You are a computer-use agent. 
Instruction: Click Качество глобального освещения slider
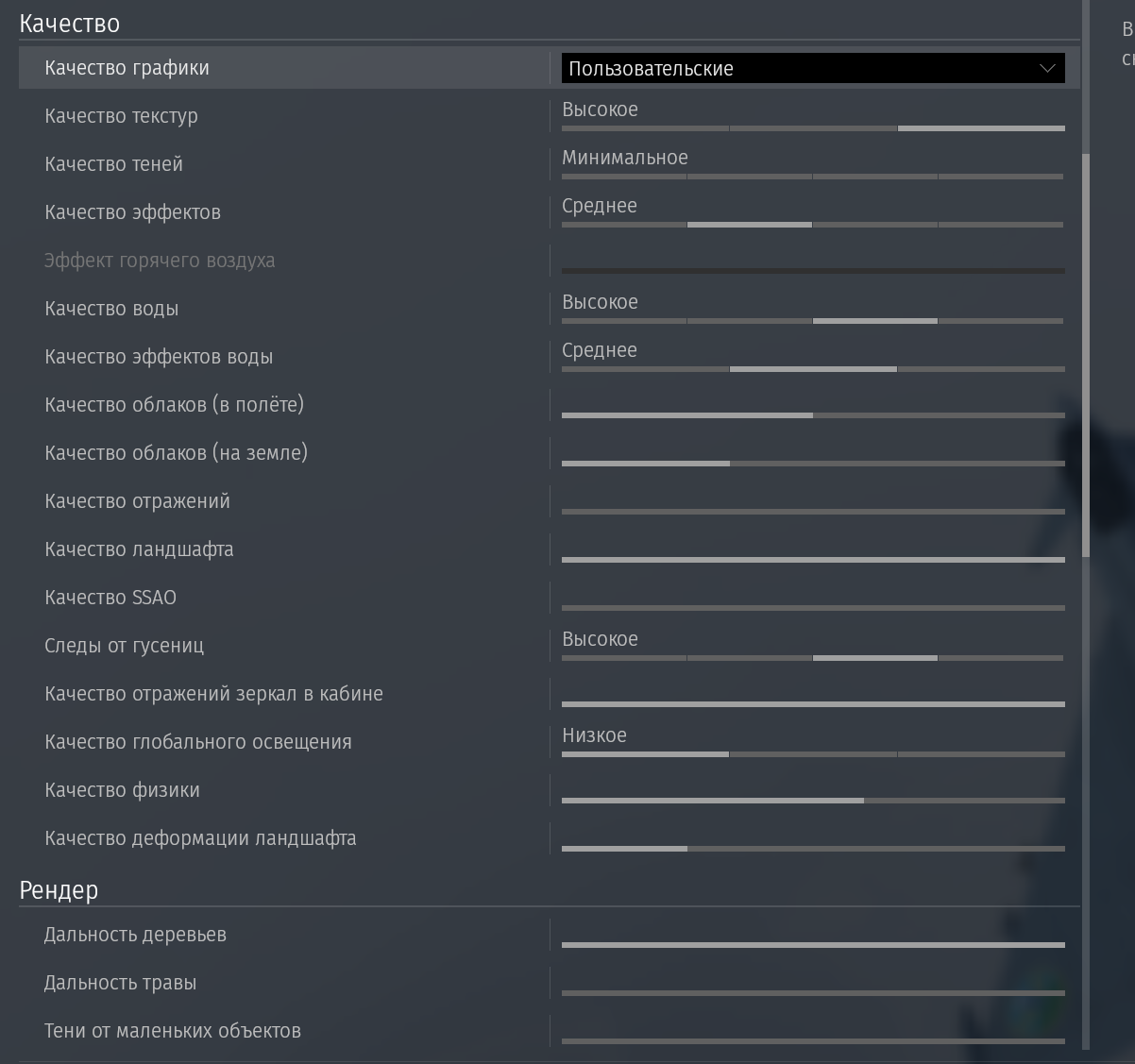812,754
